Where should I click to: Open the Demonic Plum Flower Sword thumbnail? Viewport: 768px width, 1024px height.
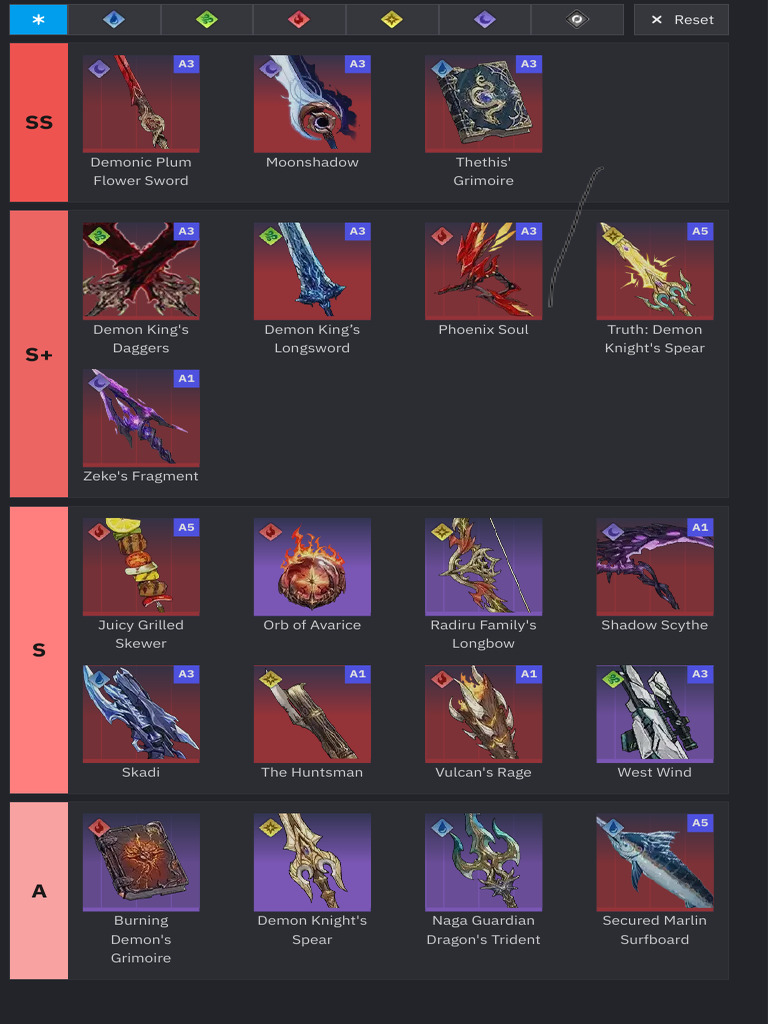point(141,104)
